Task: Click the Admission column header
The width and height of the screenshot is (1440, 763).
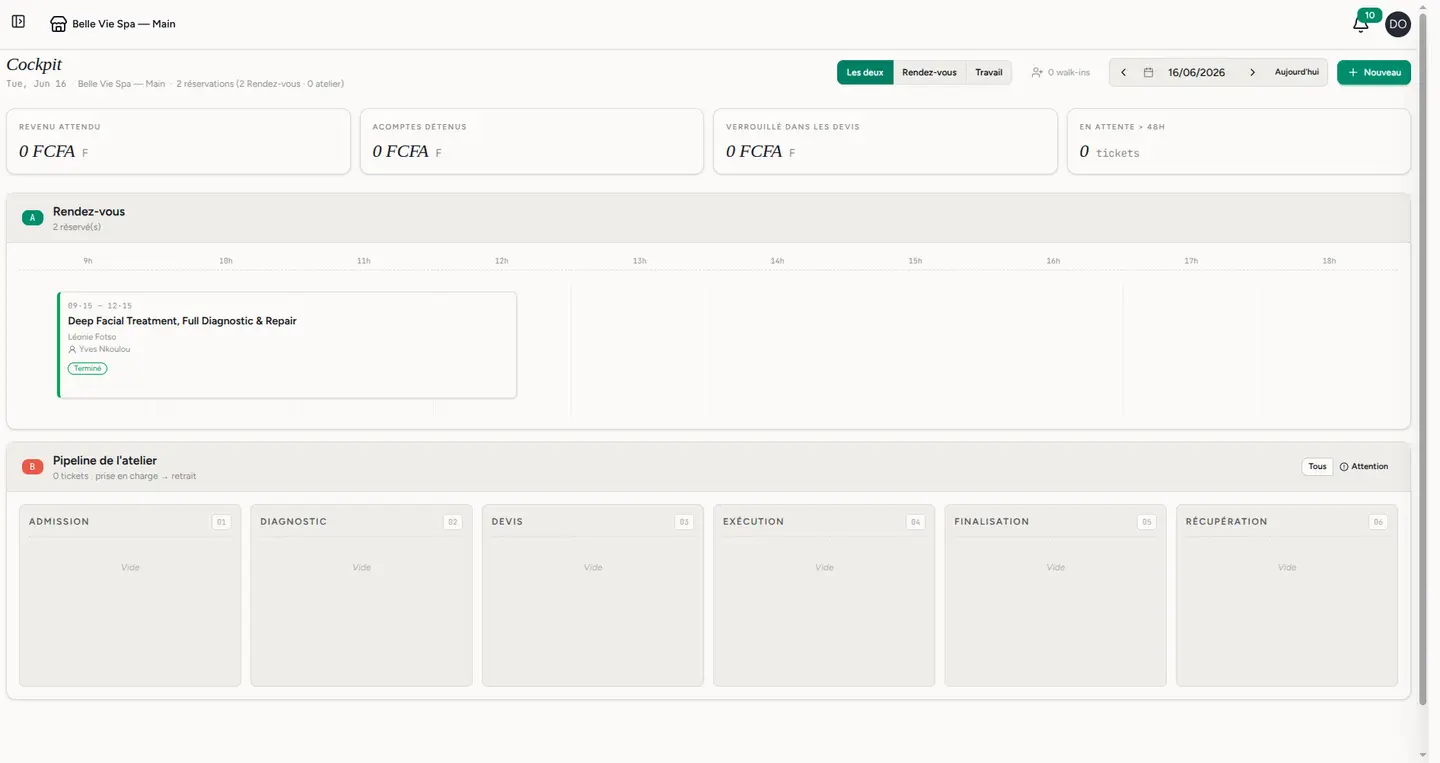Action: [x=59, y=522]
